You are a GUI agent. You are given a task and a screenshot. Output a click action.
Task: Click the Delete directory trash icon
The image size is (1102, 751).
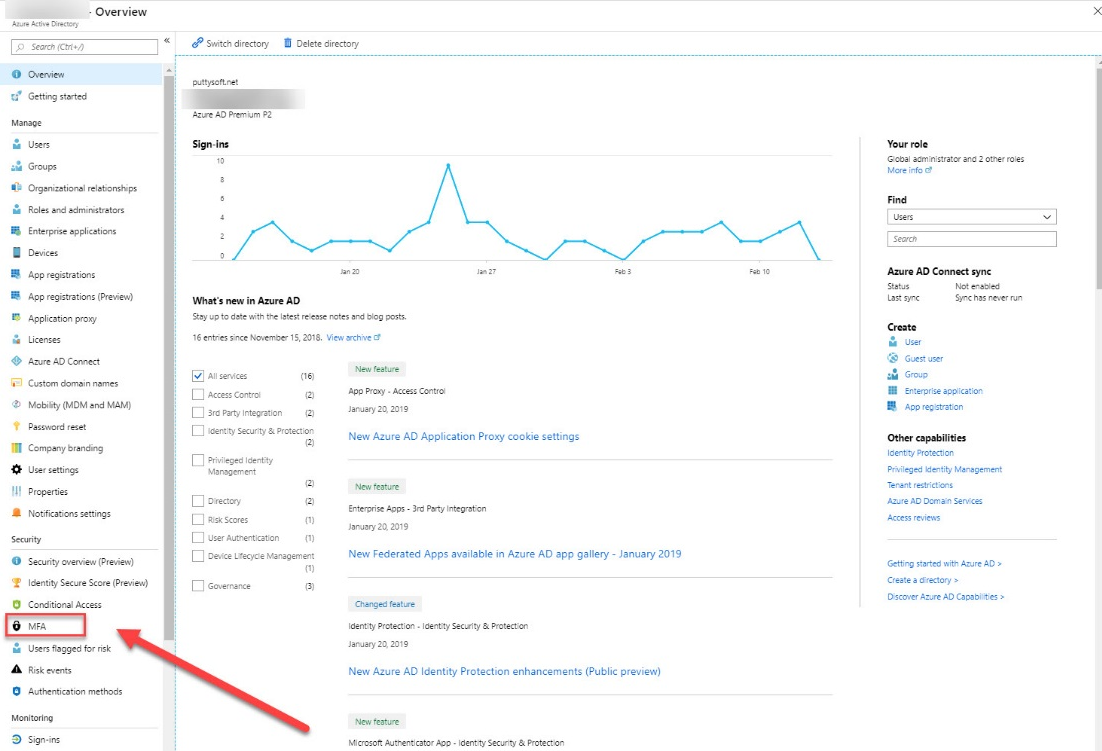tap(287, 43)
